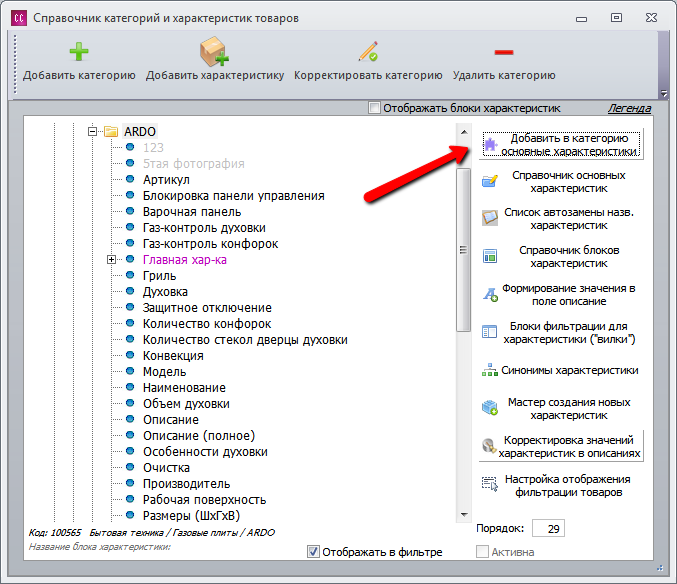Toggle Отображать блоки характеристик checkbox
Image resolution: width=677 pixels, height=584 pixels.
374,107
